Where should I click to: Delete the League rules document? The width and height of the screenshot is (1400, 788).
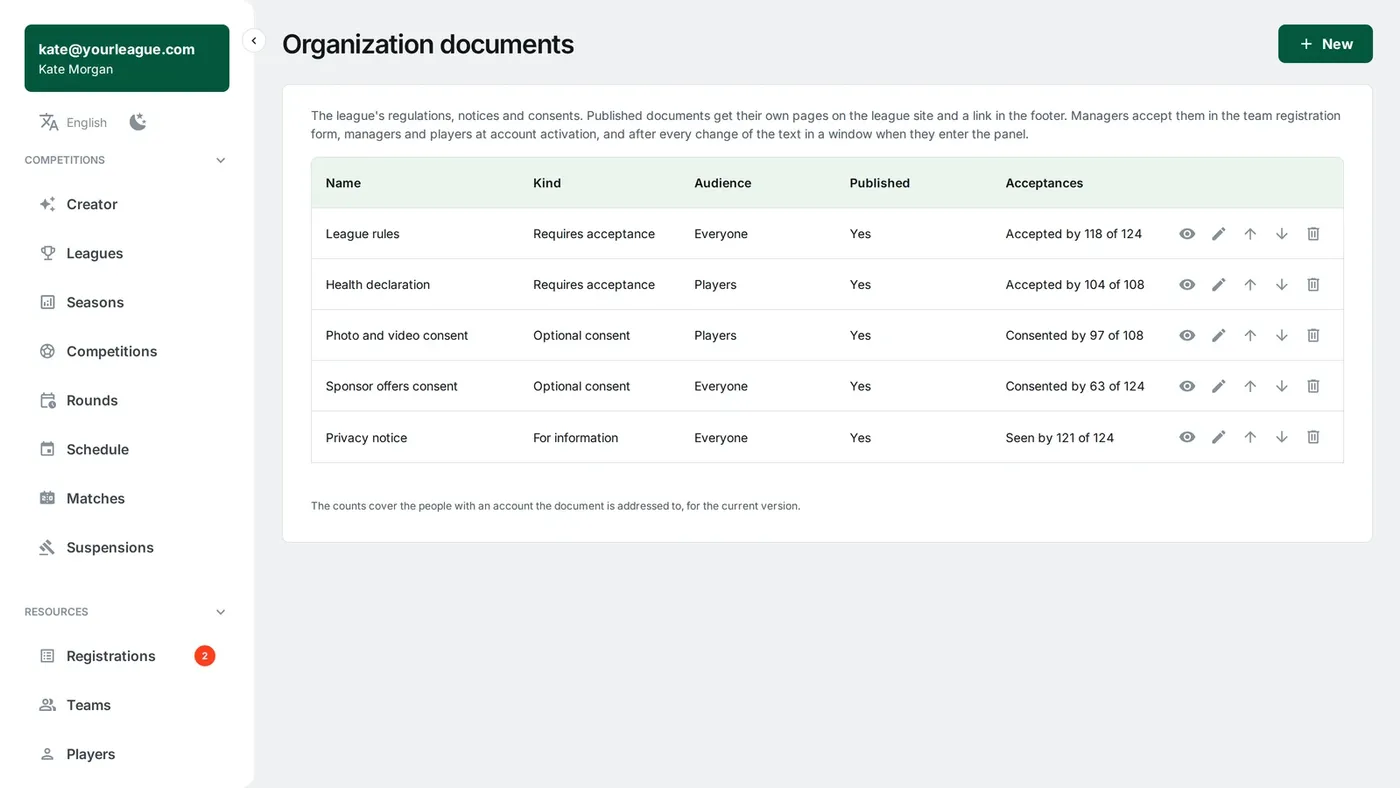pos(1313,234)
